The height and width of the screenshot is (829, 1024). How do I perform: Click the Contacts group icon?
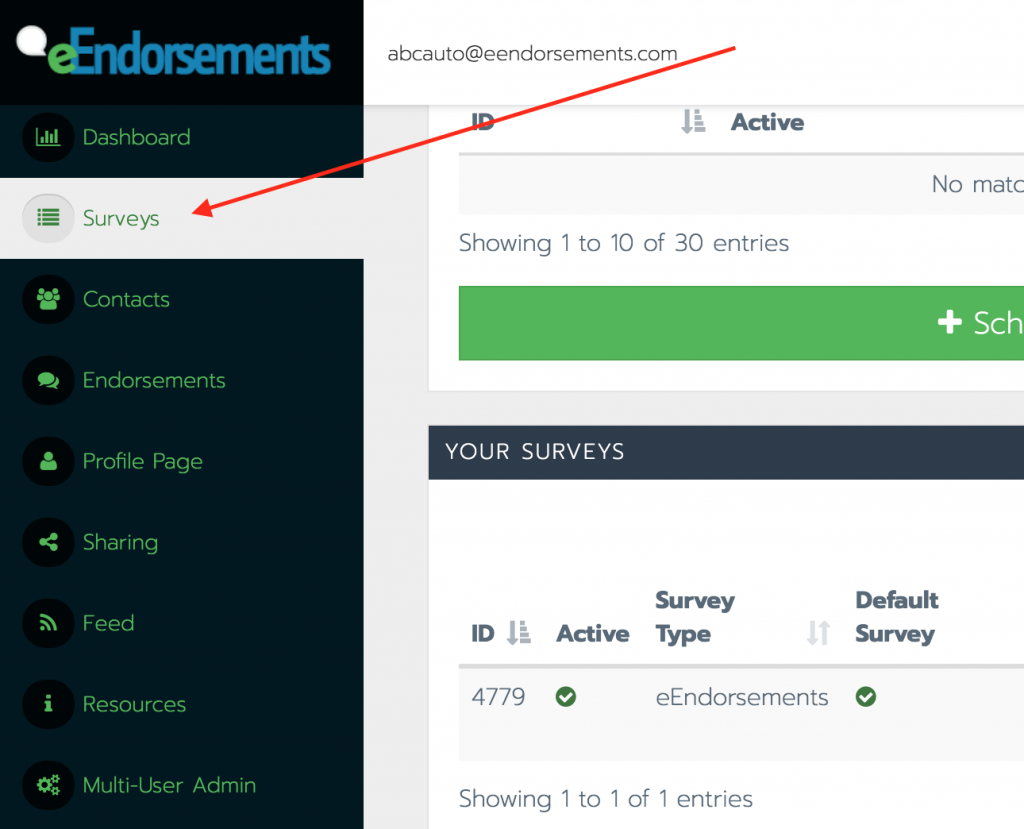coord(48,299)
